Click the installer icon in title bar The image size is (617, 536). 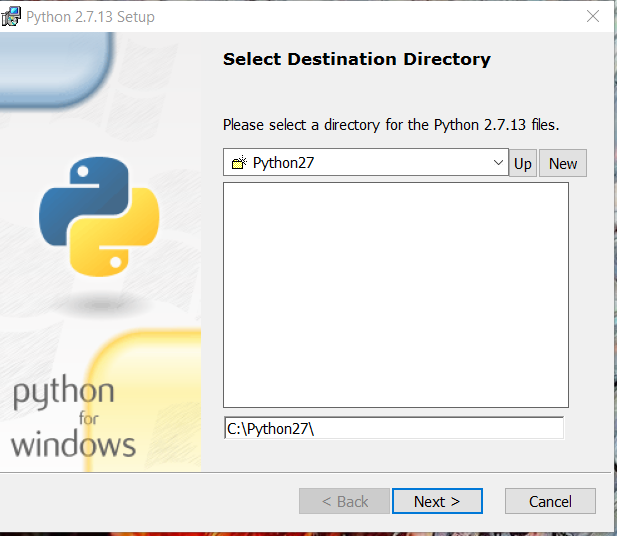point(10,17)
